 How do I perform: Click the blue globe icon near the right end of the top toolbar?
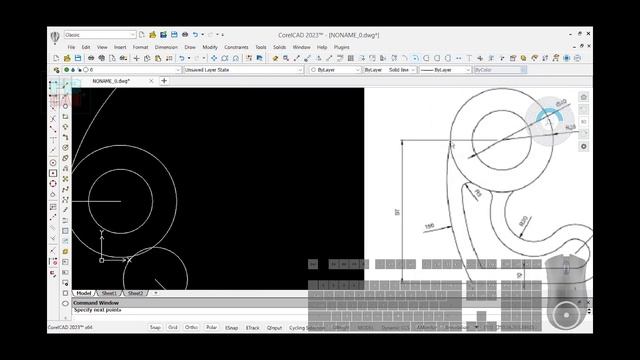[567, 58]
